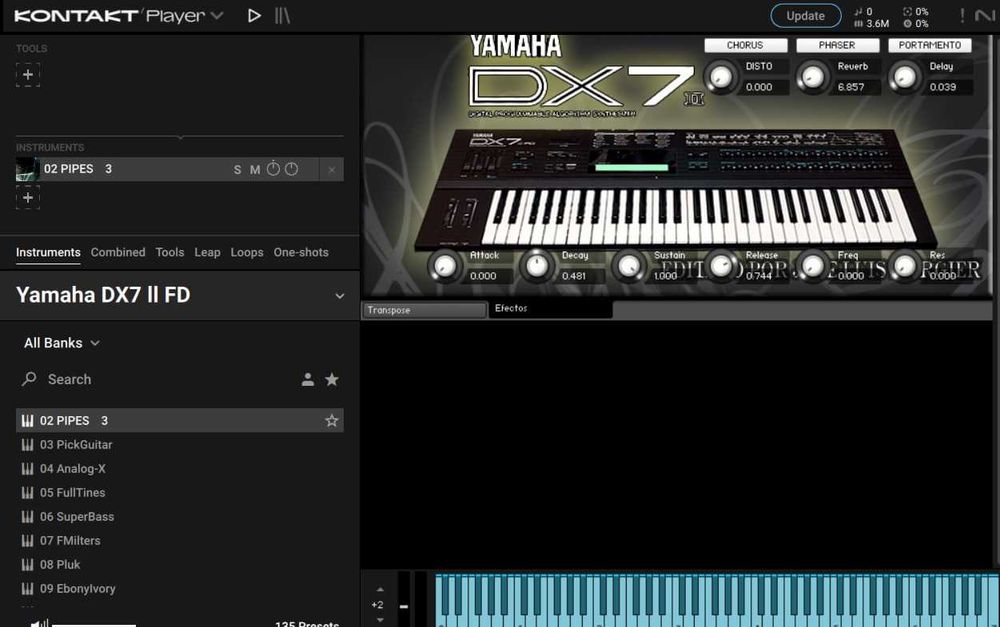This screenshot has height=627, width=1000.
Task: Increase keyboard octave with up arrow
Action: 380,589
